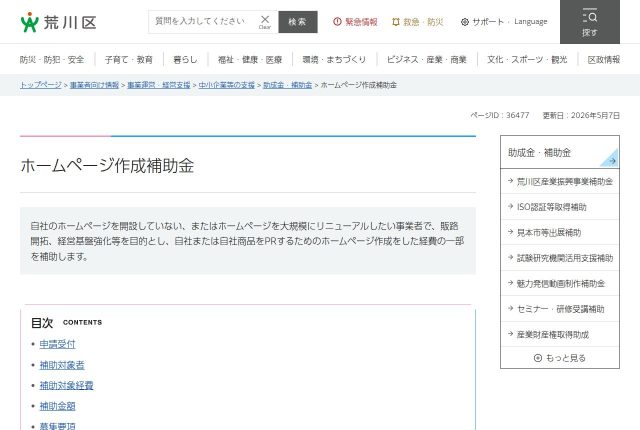Go to 助成金・補助金 breadcrumb

287,85
